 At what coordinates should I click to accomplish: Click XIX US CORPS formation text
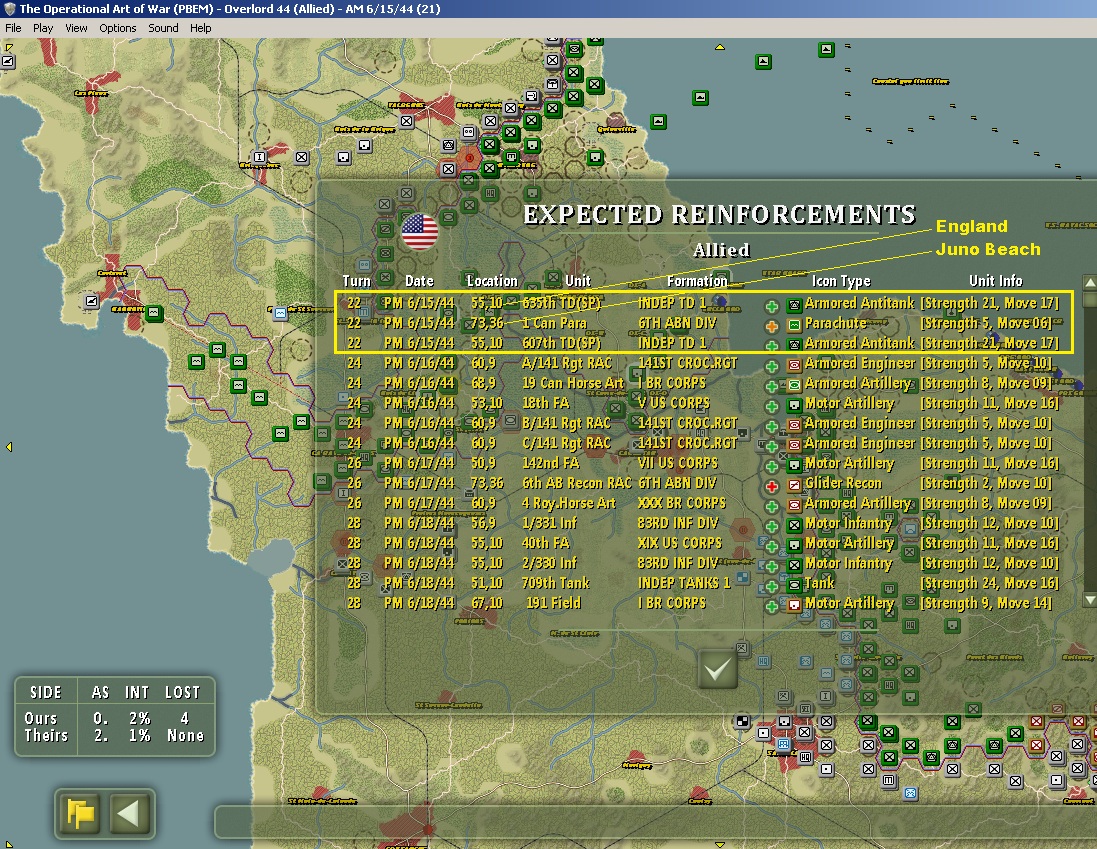681,543
